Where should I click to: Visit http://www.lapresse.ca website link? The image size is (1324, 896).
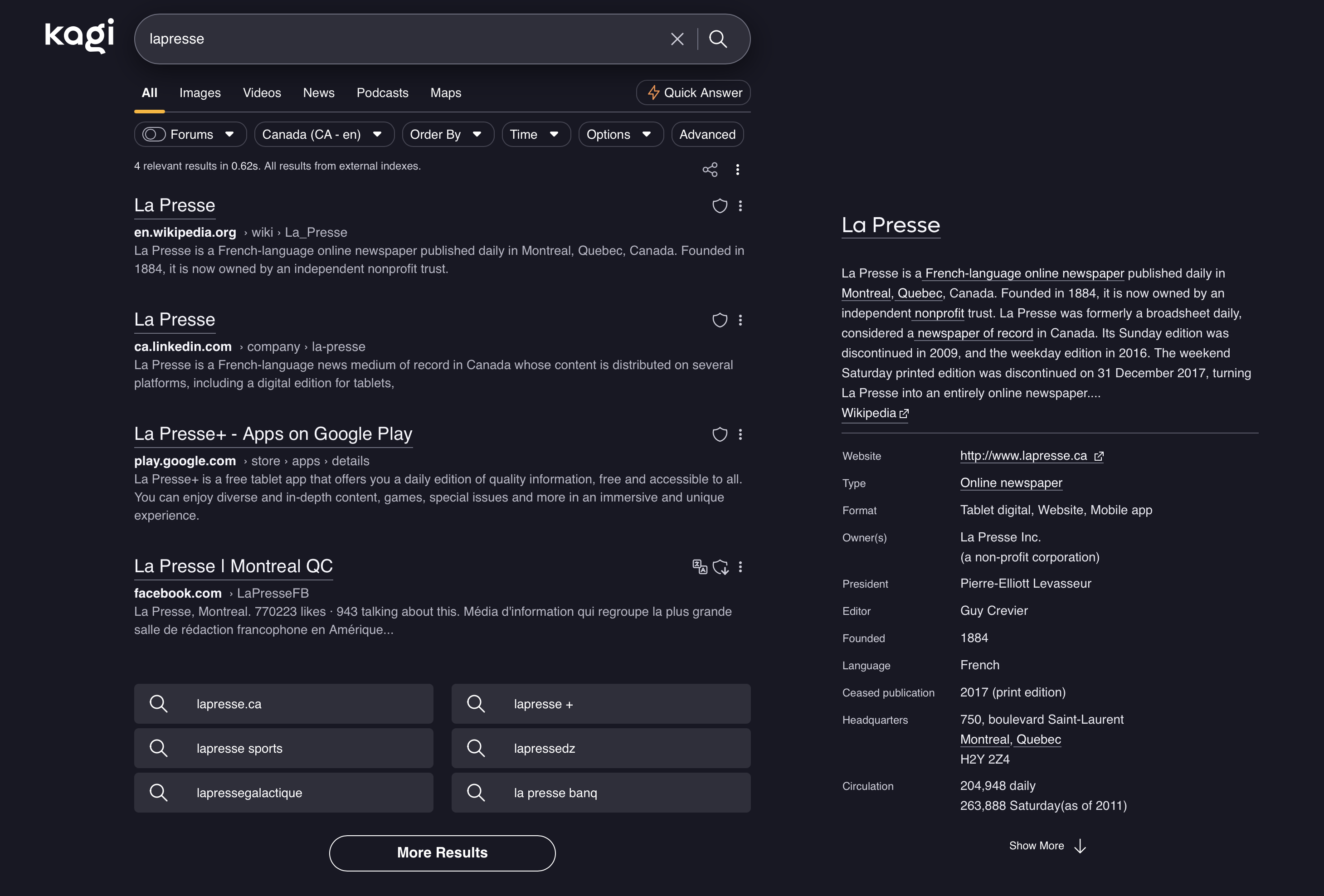[1032, 456]
